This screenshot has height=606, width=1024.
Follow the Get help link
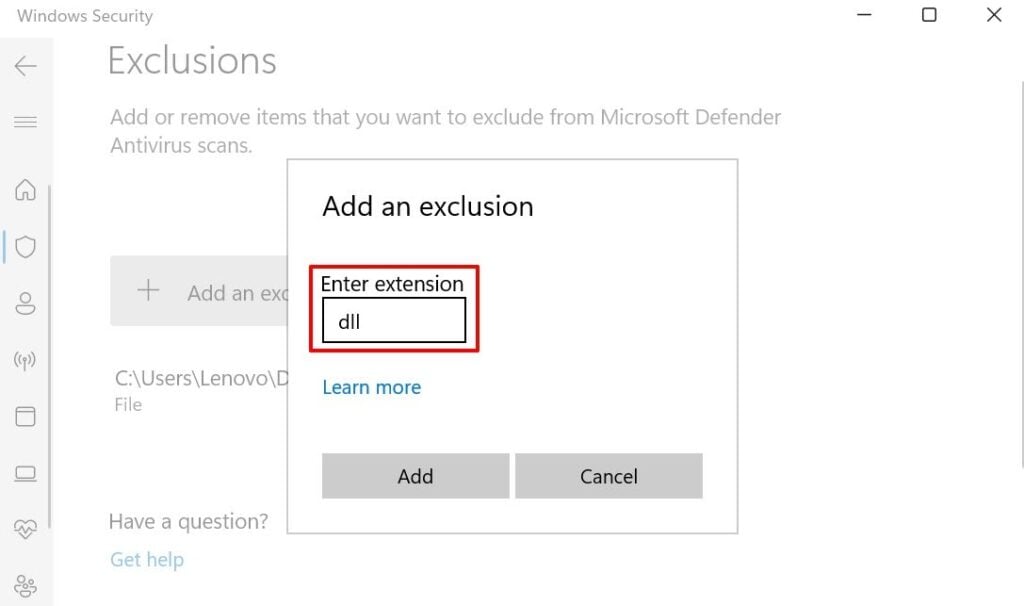click(x=147, y=559)
